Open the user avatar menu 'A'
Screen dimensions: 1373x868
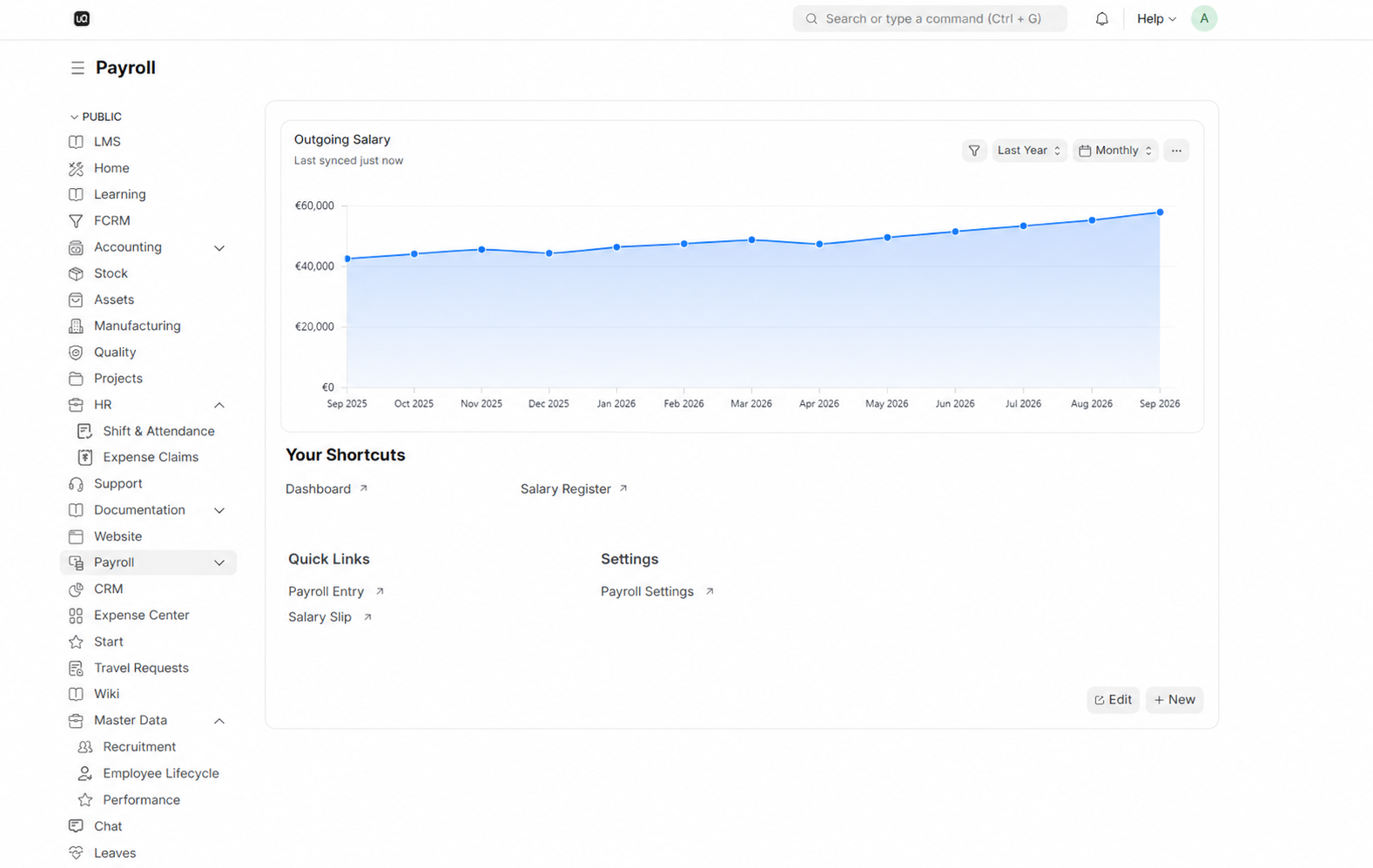pyautogui.click(x=1203, y=18)
